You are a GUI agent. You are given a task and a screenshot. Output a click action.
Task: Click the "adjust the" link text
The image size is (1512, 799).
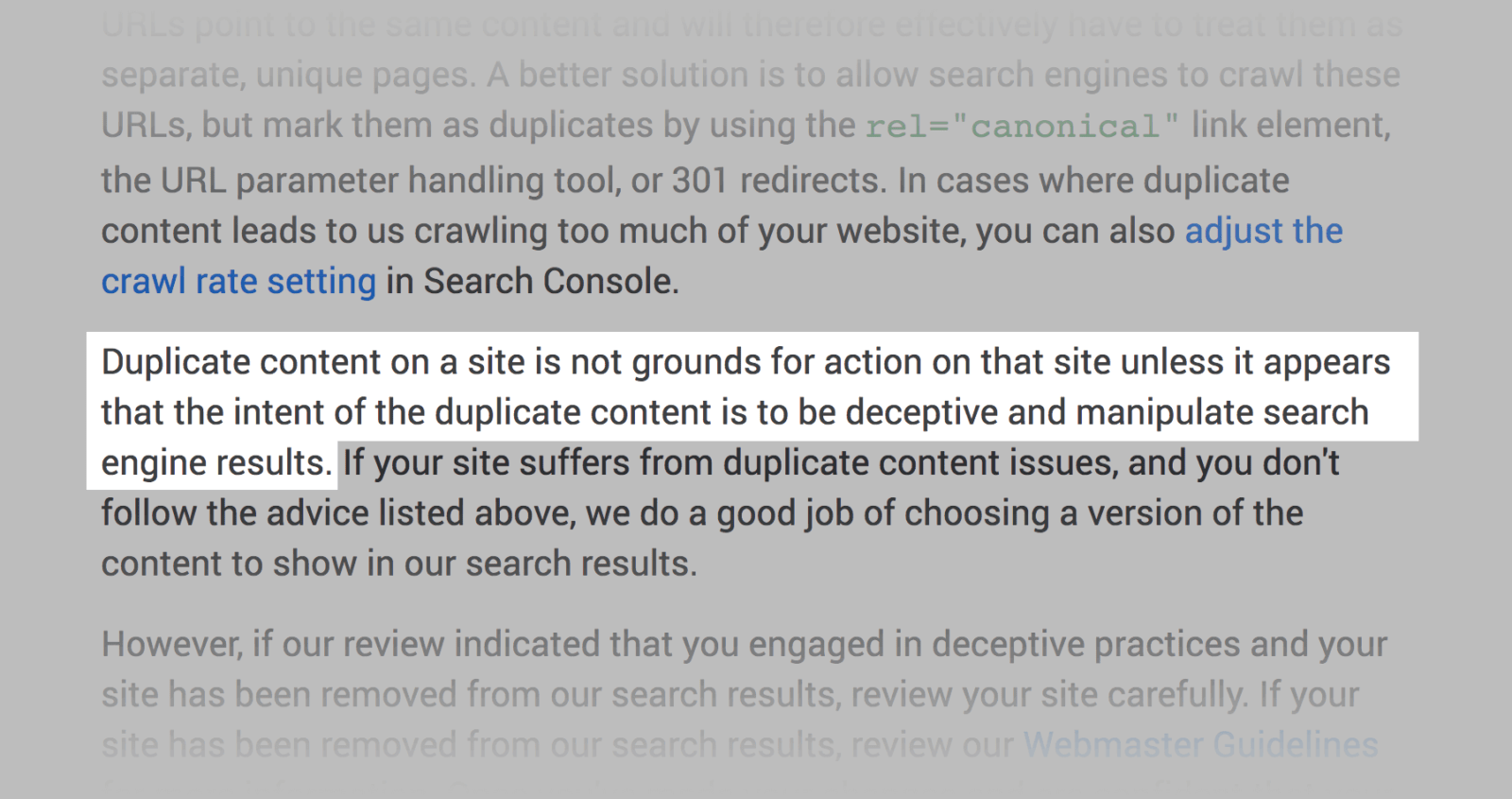(x=1263, y=232)
